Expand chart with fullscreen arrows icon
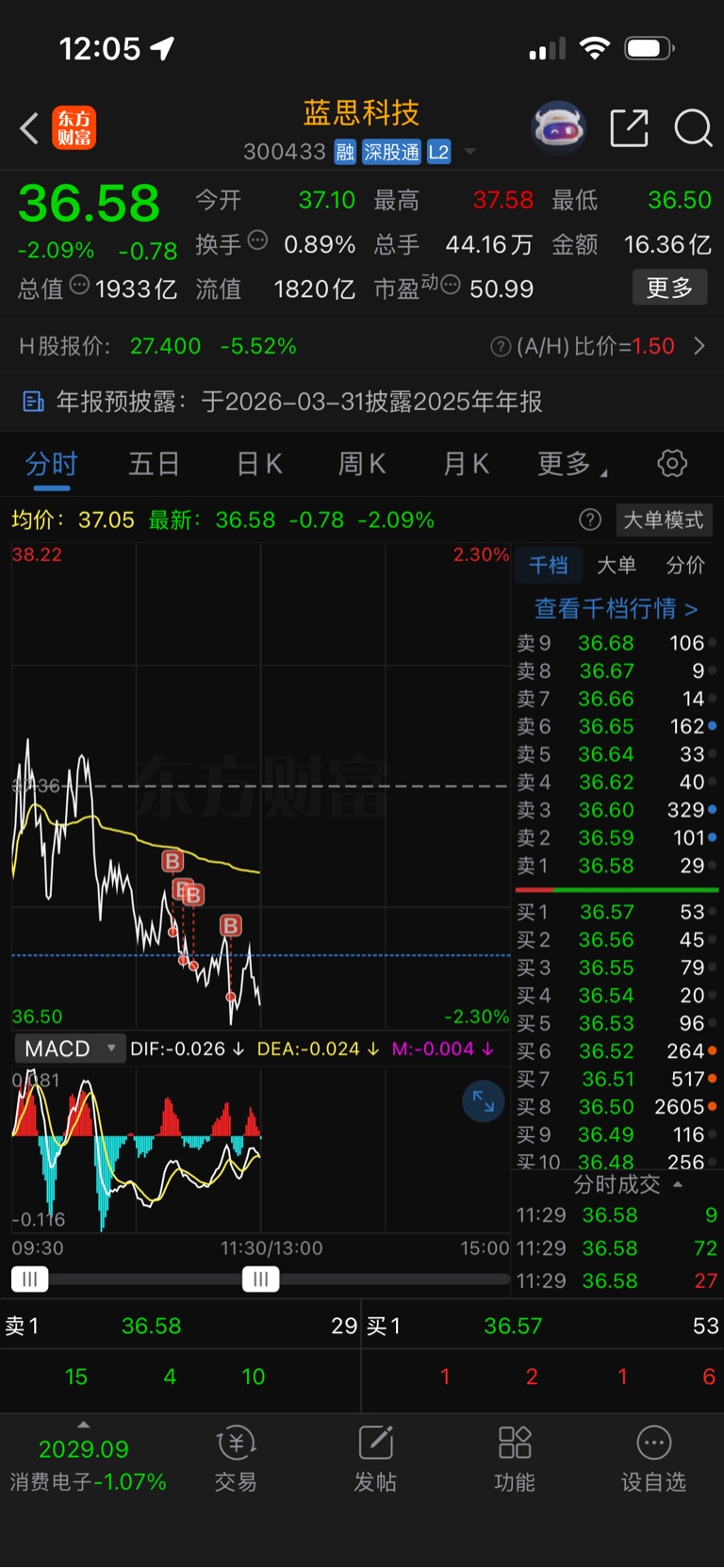724x1568 pixels. pyautogui.click(x=484, y=1101)
